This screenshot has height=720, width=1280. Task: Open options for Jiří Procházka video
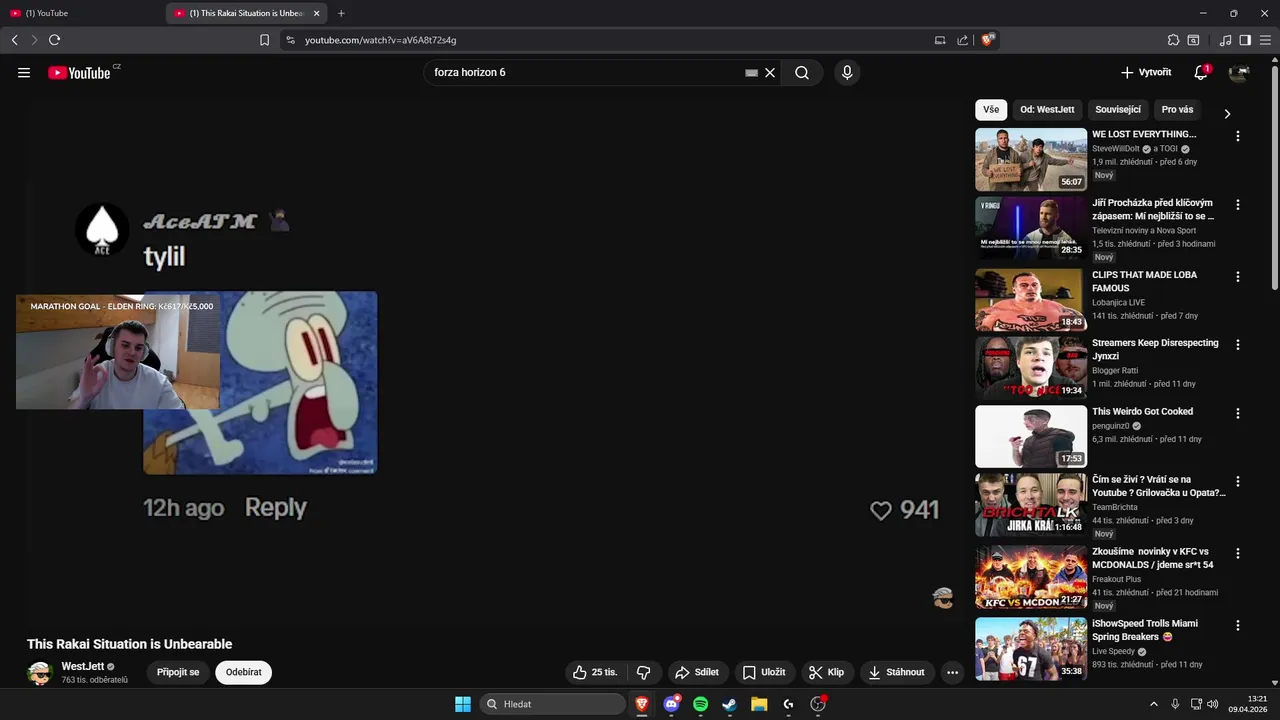[x=1237, y=204]
